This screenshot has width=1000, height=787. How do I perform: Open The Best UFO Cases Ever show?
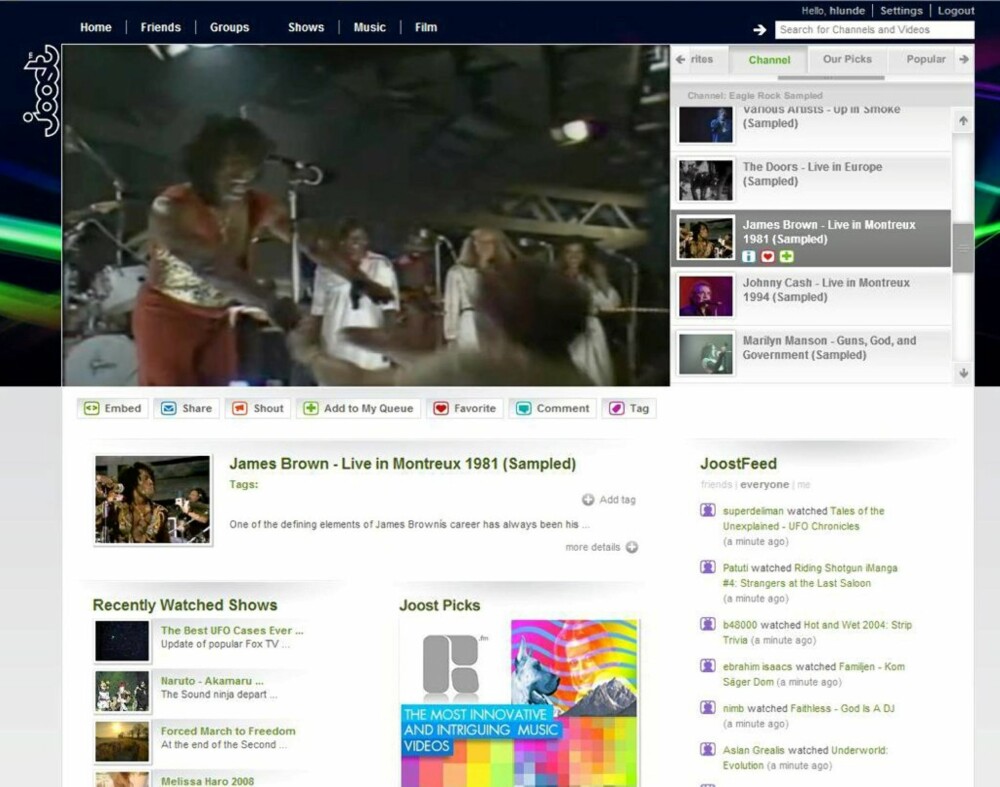coord(232,631)
